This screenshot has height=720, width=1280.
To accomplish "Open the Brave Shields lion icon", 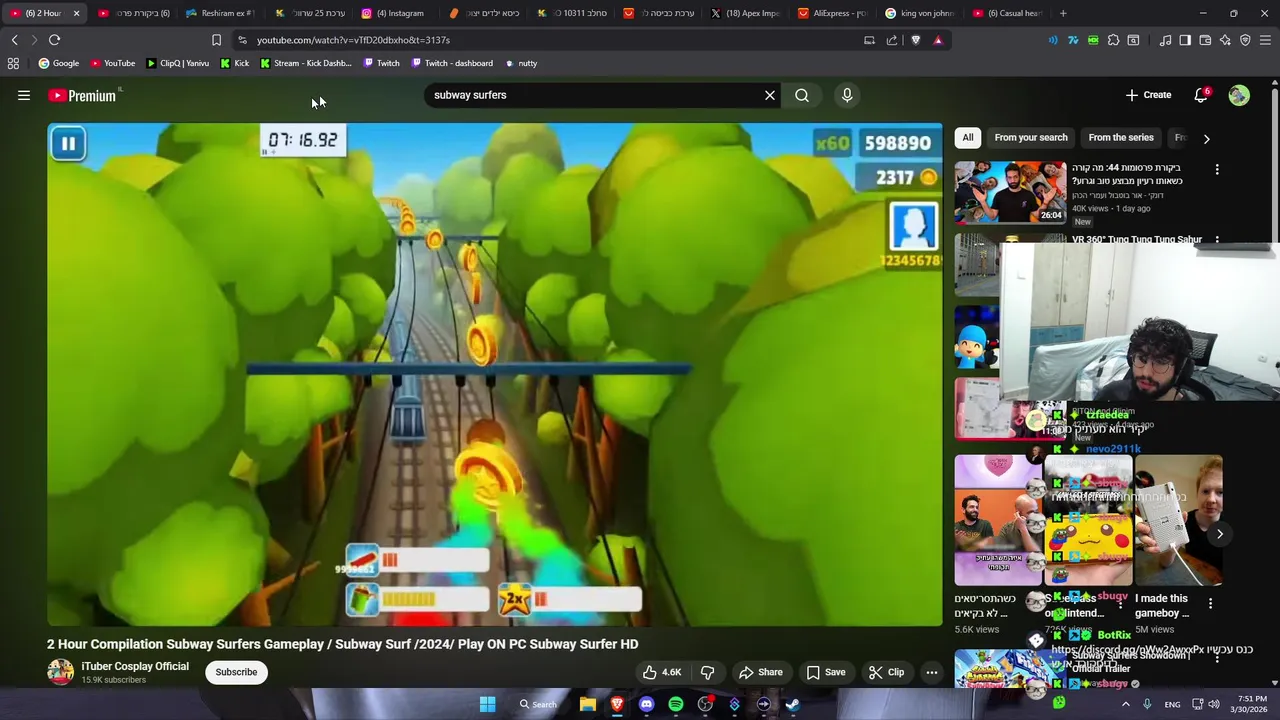I will [915, 40].
